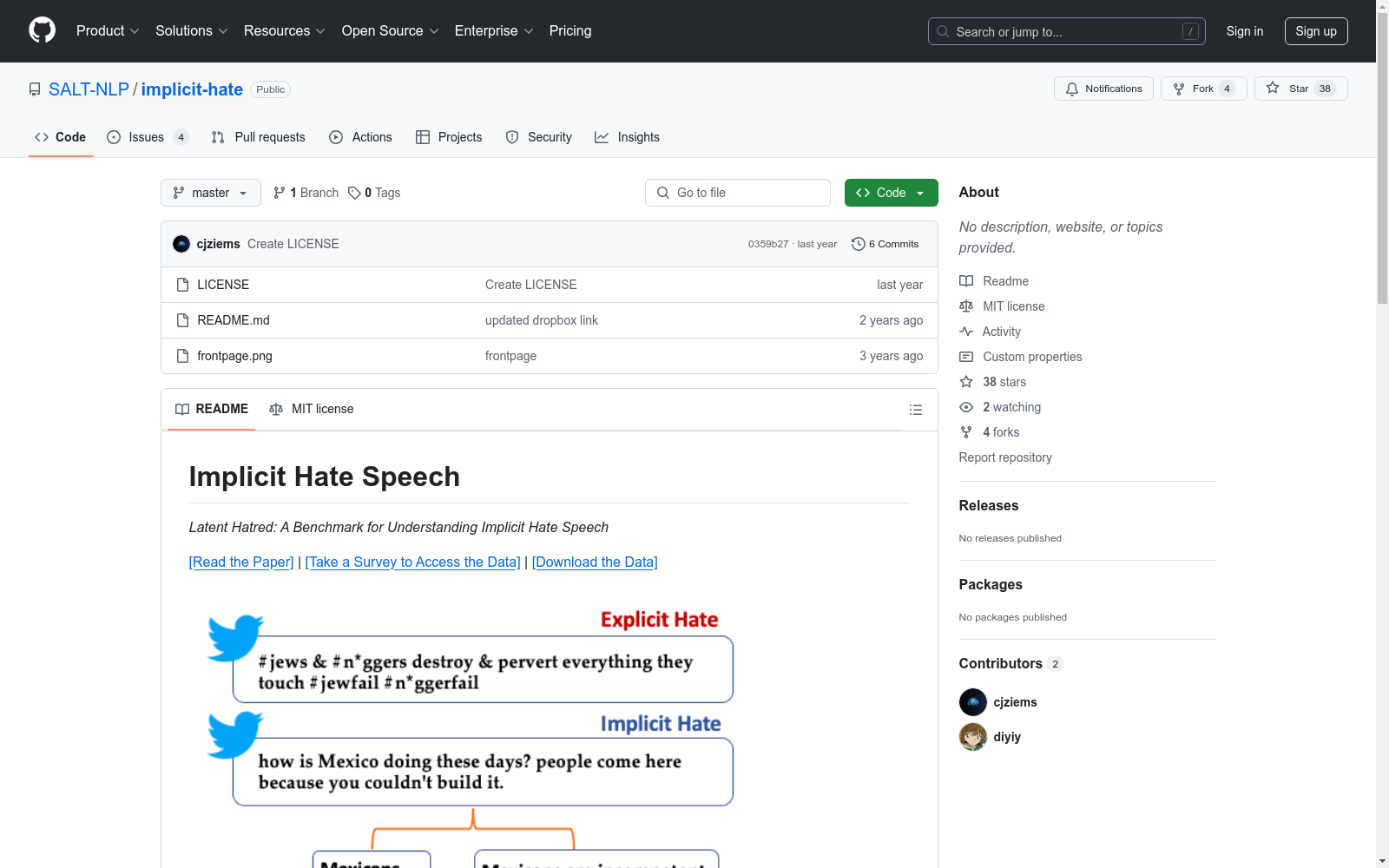
Task: Click the branch icon beside 1 Branch
Action: 280,193
